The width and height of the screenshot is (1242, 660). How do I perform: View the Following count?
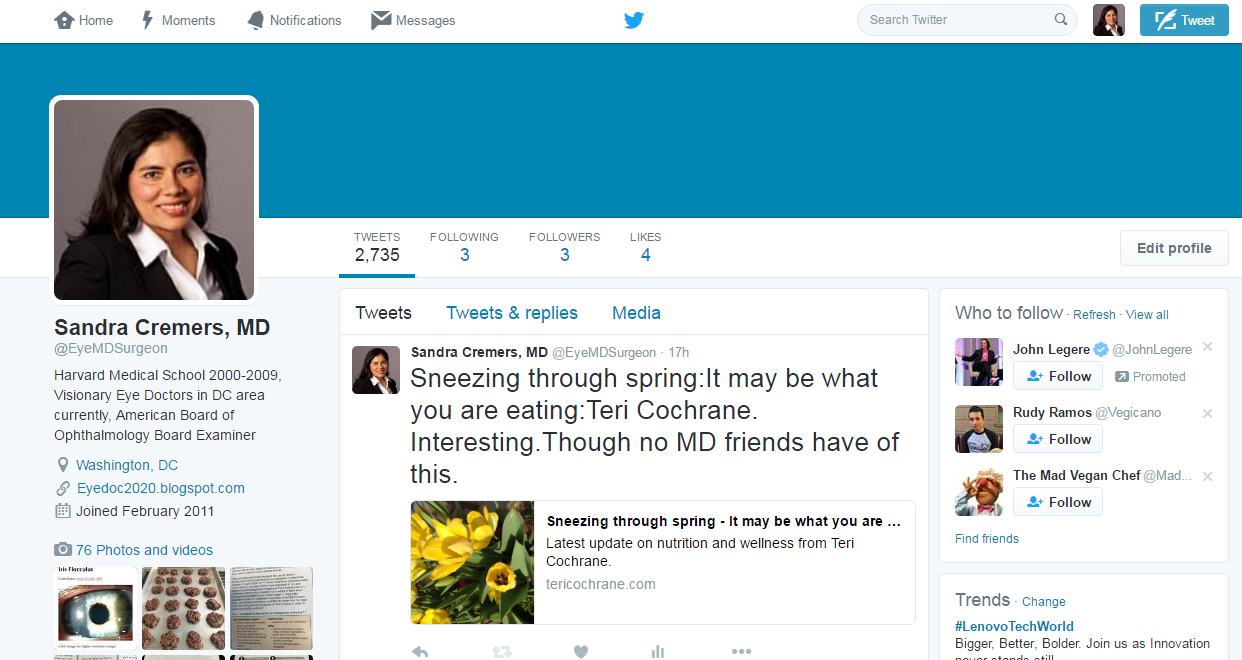click(x=464, y=247)
